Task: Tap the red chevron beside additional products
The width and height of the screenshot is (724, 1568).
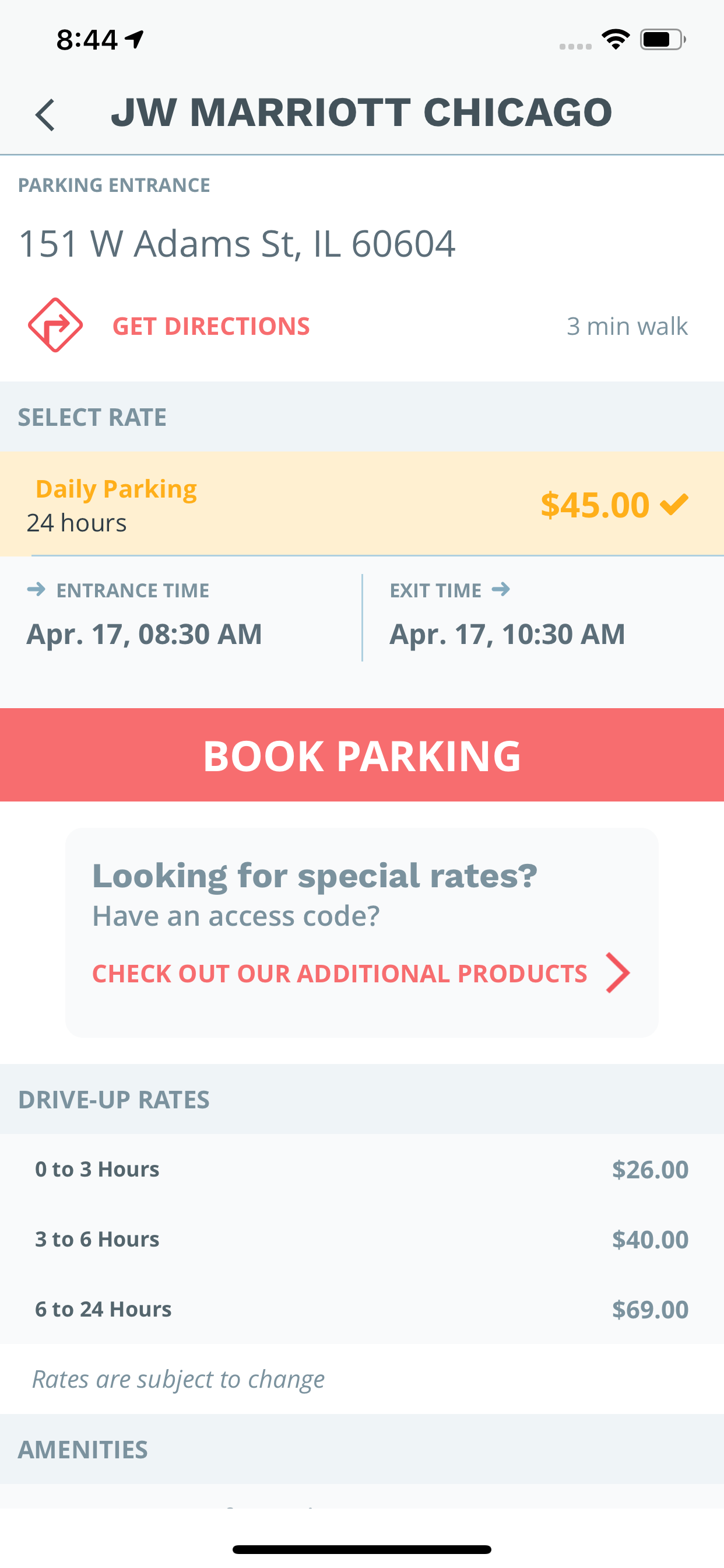Action: pyautogui.click(x=618, y=972)
